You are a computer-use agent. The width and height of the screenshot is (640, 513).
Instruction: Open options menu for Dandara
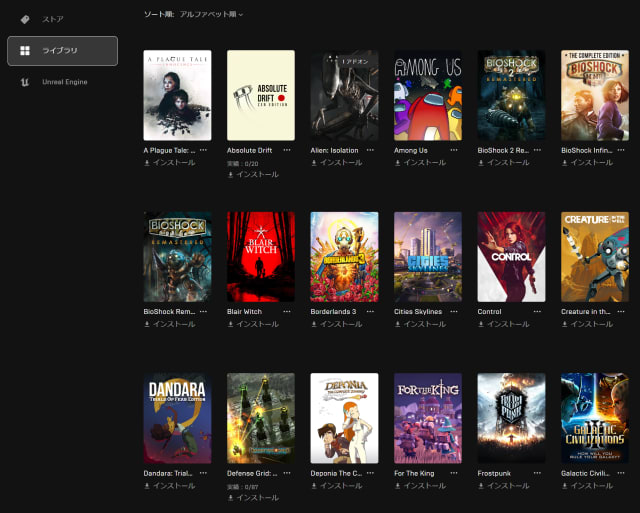203,473
